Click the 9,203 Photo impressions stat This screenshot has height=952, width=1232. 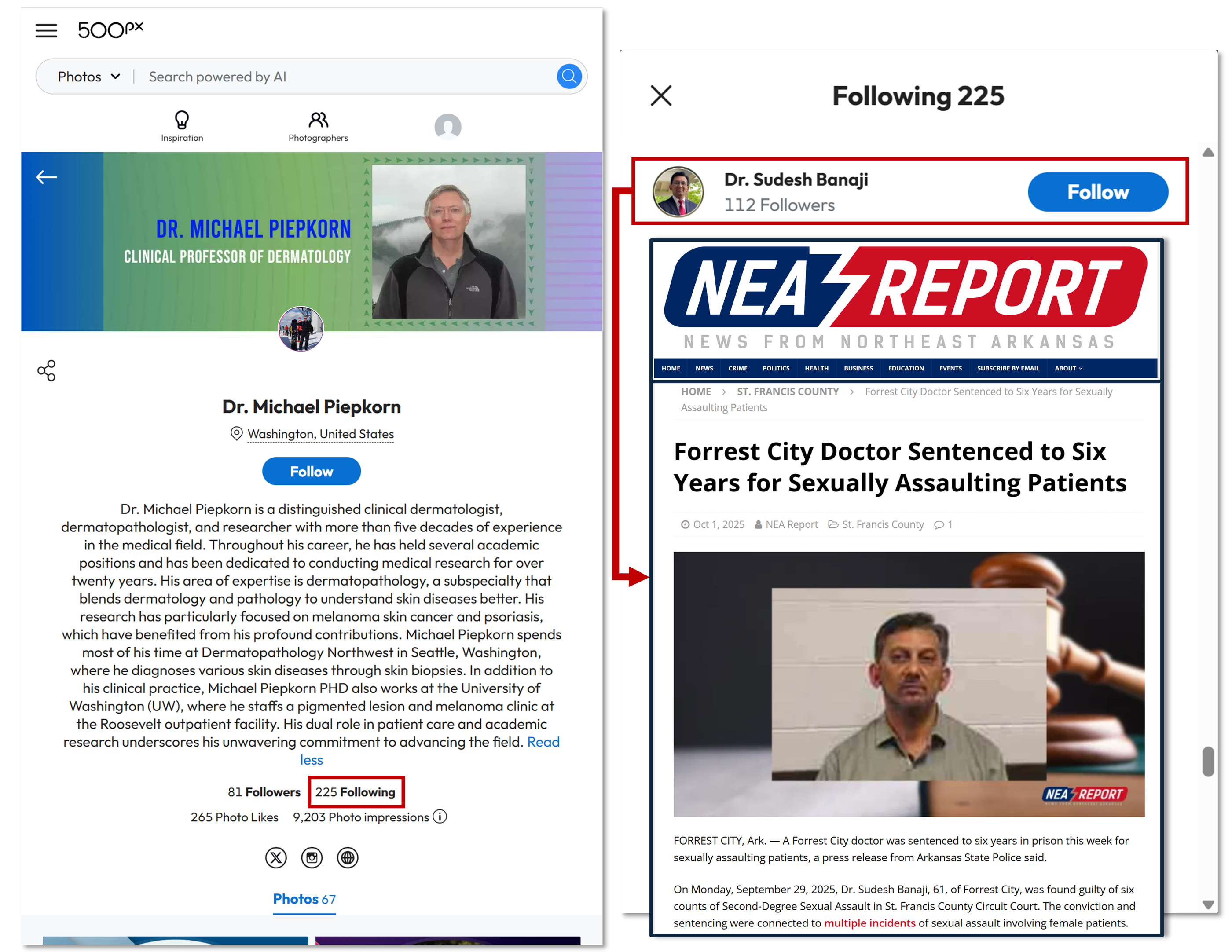point(361,817)
